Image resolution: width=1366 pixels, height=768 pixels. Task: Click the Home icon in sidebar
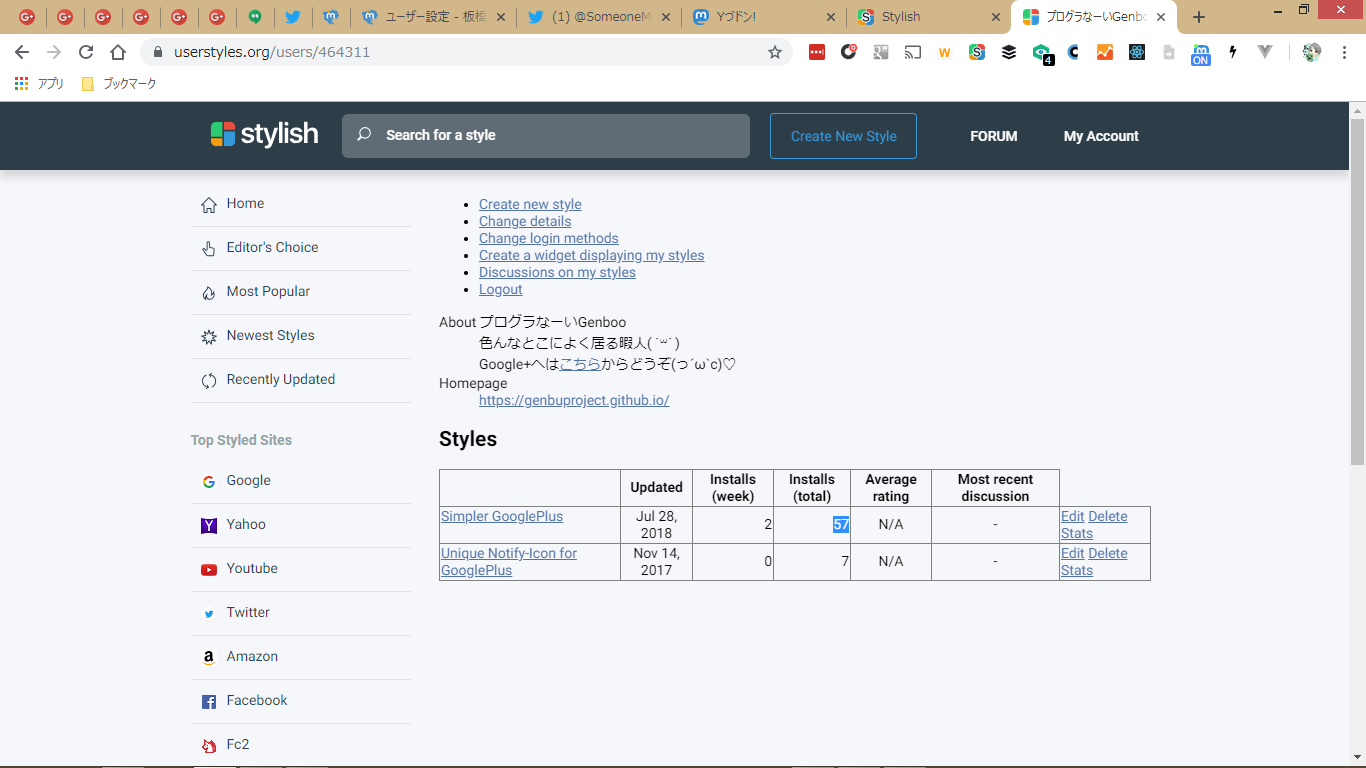(209, 205)
